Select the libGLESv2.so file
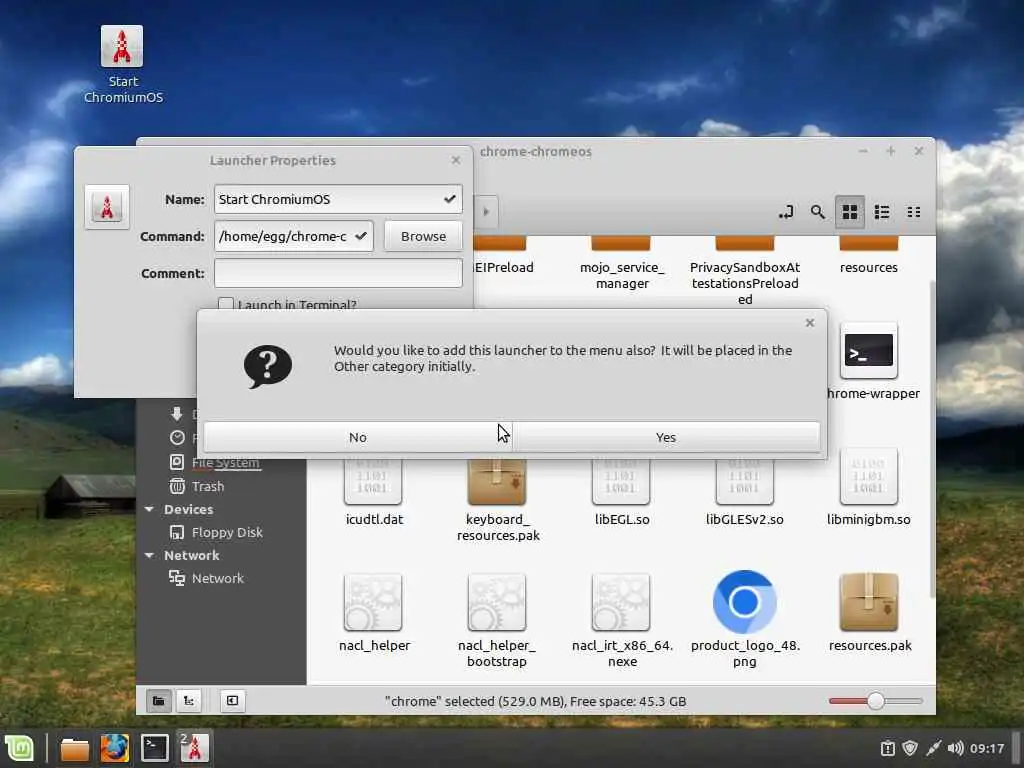1024x768 pixels. (744, 492)
